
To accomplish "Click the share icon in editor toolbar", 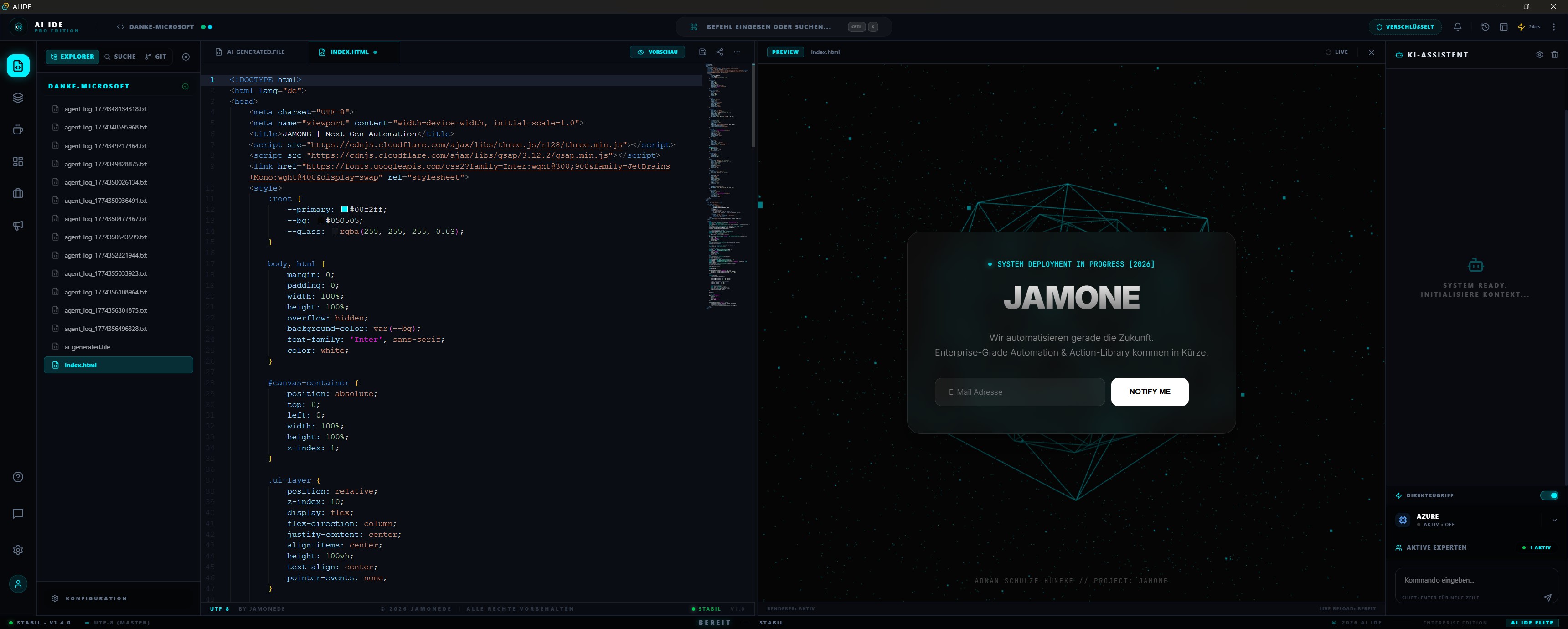I will pos(719,52).
